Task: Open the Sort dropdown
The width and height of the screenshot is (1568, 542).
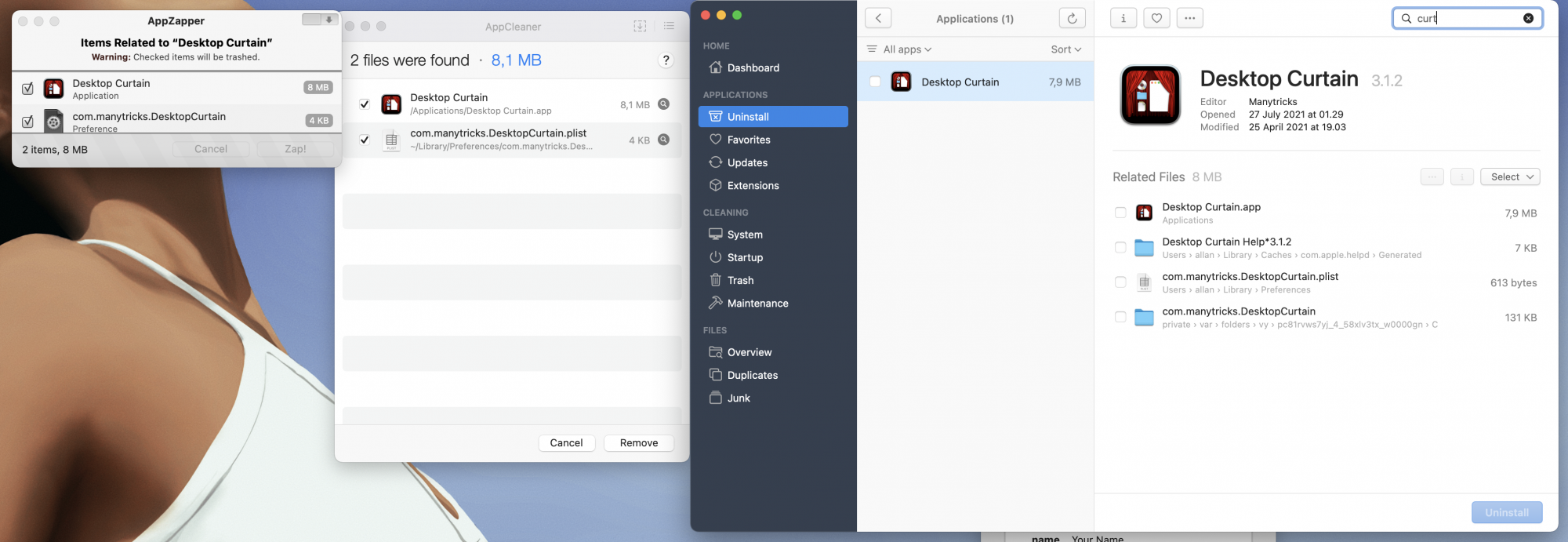Action: [1066, 49]
